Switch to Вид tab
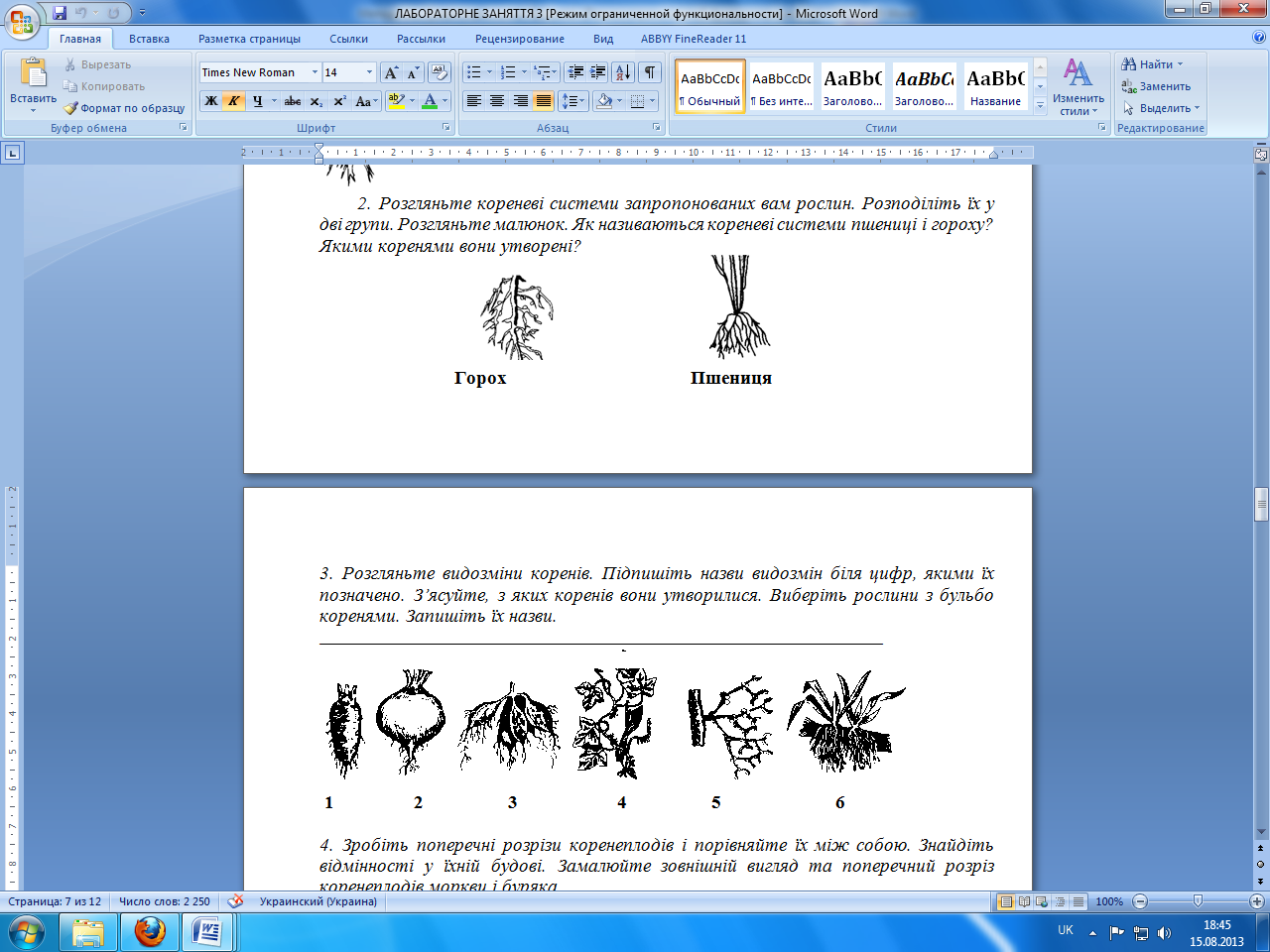Screen dimensions: 1270x952 tap(603, 39)
